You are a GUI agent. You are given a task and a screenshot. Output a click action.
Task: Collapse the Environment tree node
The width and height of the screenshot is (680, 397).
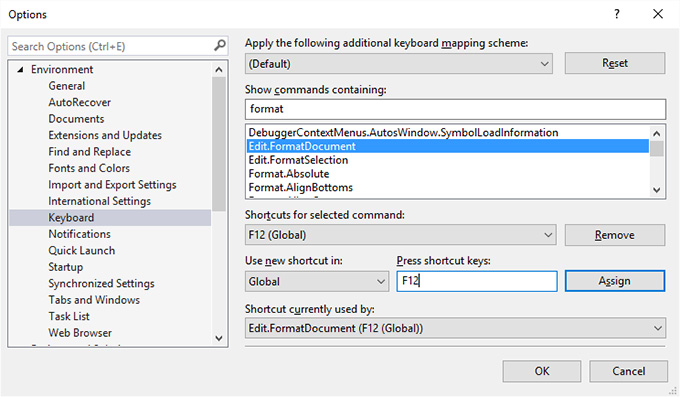pyautogui.click(x=20, y=69)
